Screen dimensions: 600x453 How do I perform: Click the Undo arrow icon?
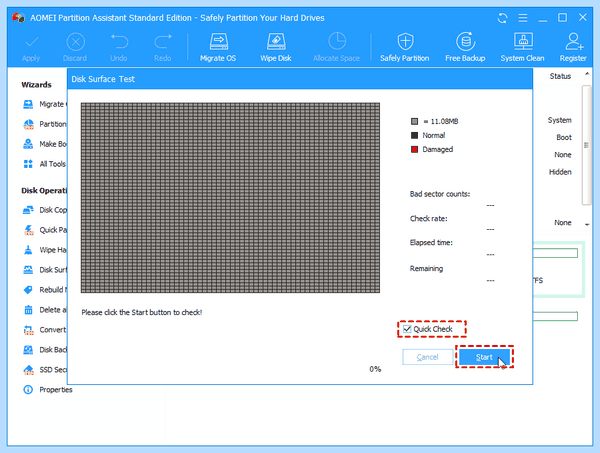pos(119,41)
